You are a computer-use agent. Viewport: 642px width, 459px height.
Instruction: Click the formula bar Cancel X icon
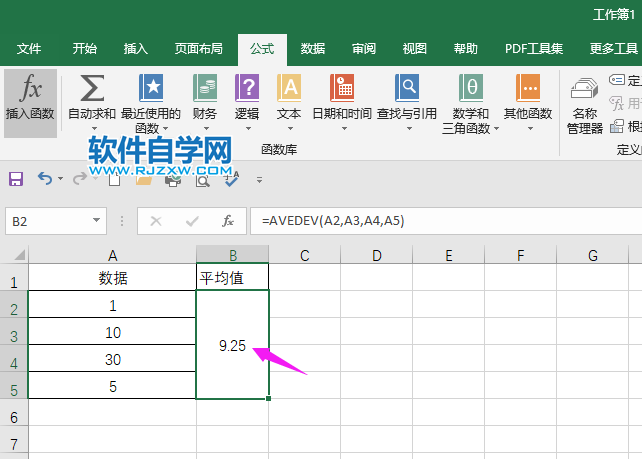click(x=156, y=222)
